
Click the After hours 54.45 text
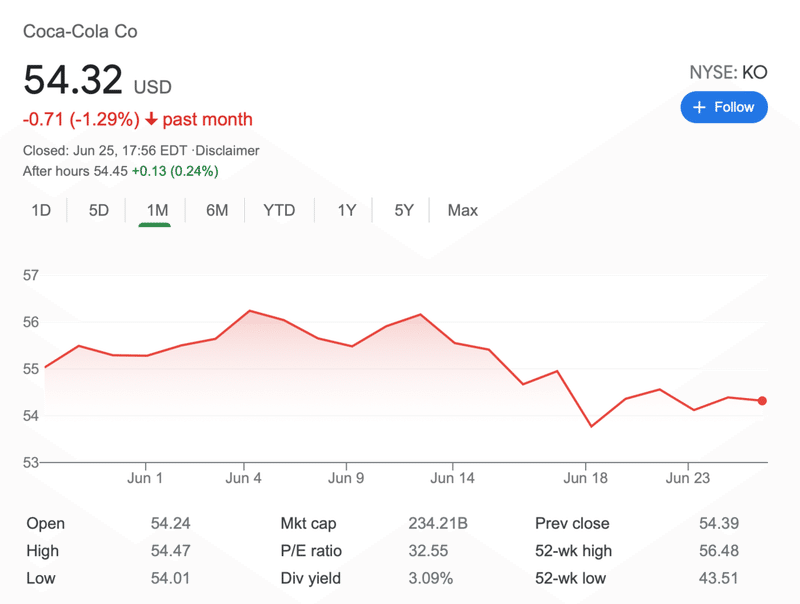pos(75,171)
